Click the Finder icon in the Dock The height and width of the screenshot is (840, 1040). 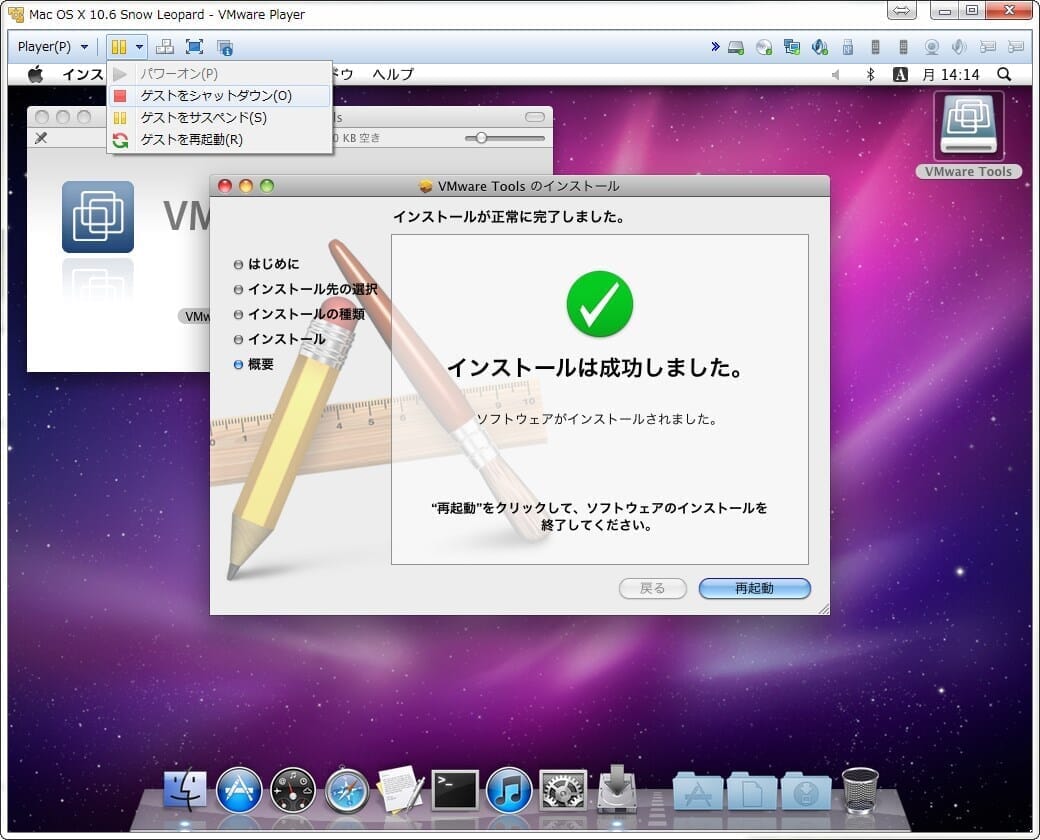[185, 790]
